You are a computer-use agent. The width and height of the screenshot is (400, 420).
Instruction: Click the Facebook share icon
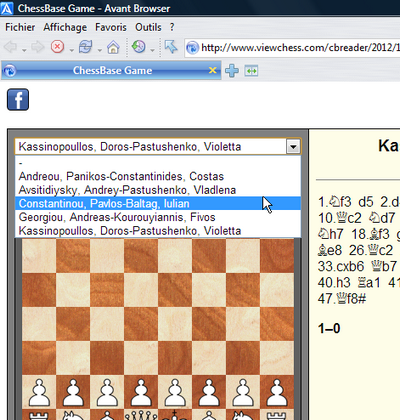[x=18, y=99]
